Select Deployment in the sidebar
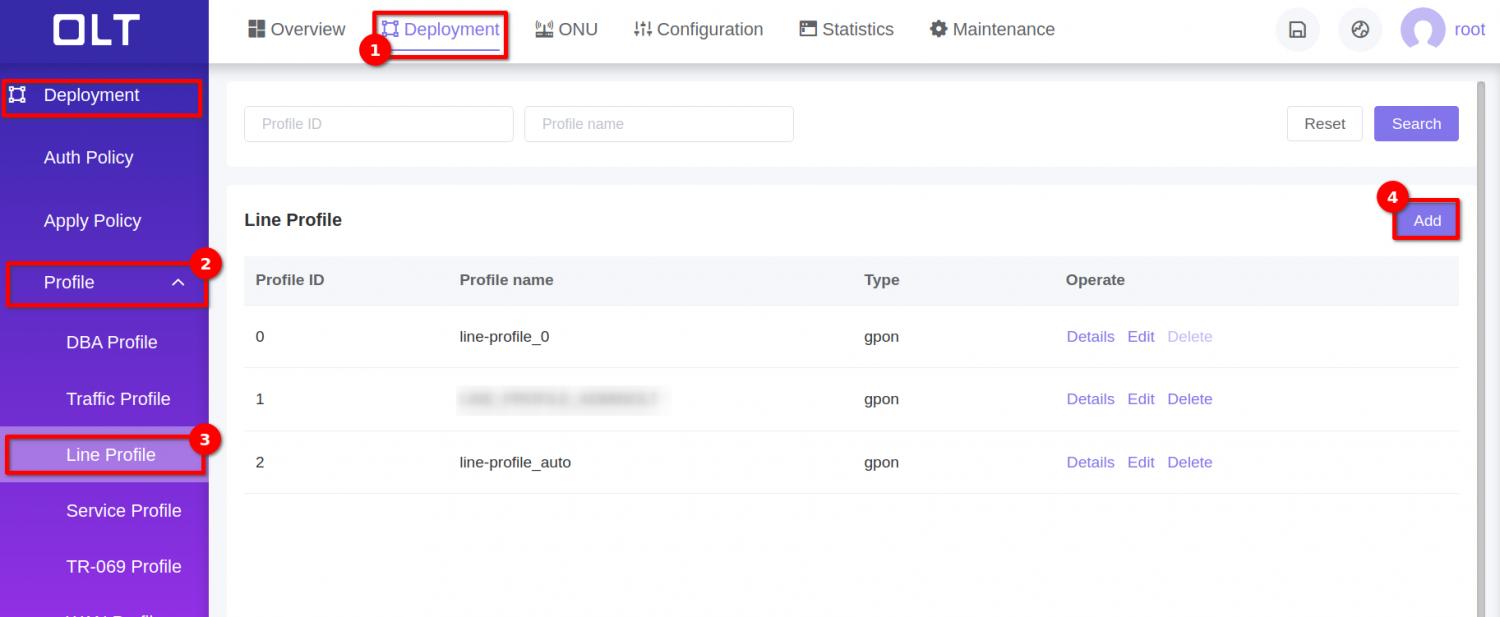The image size is (1500, 617). (91, 96)
